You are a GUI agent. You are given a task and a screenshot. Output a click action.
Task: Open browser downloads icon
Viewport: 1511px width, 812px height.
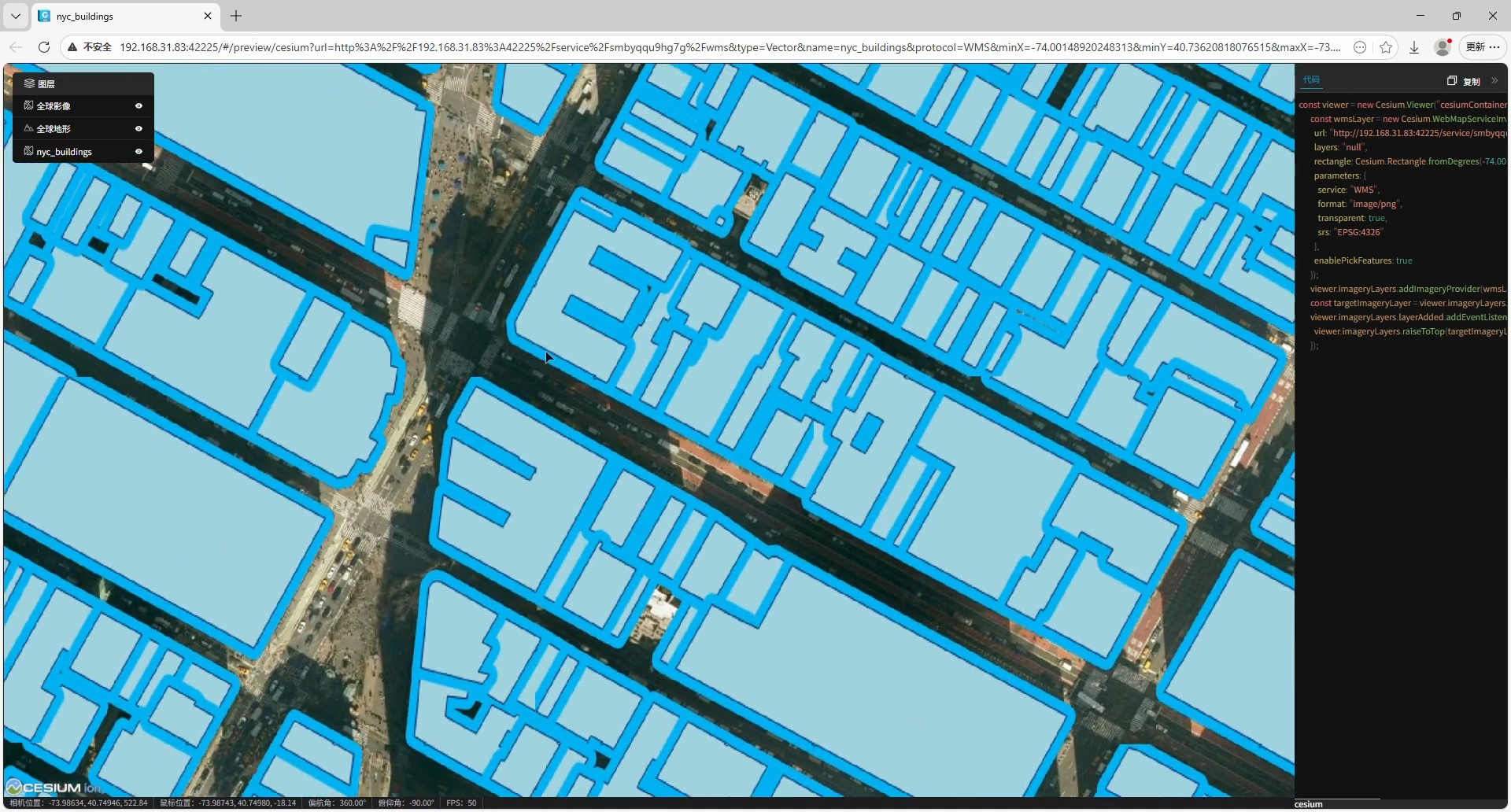tap(1414, 47)
